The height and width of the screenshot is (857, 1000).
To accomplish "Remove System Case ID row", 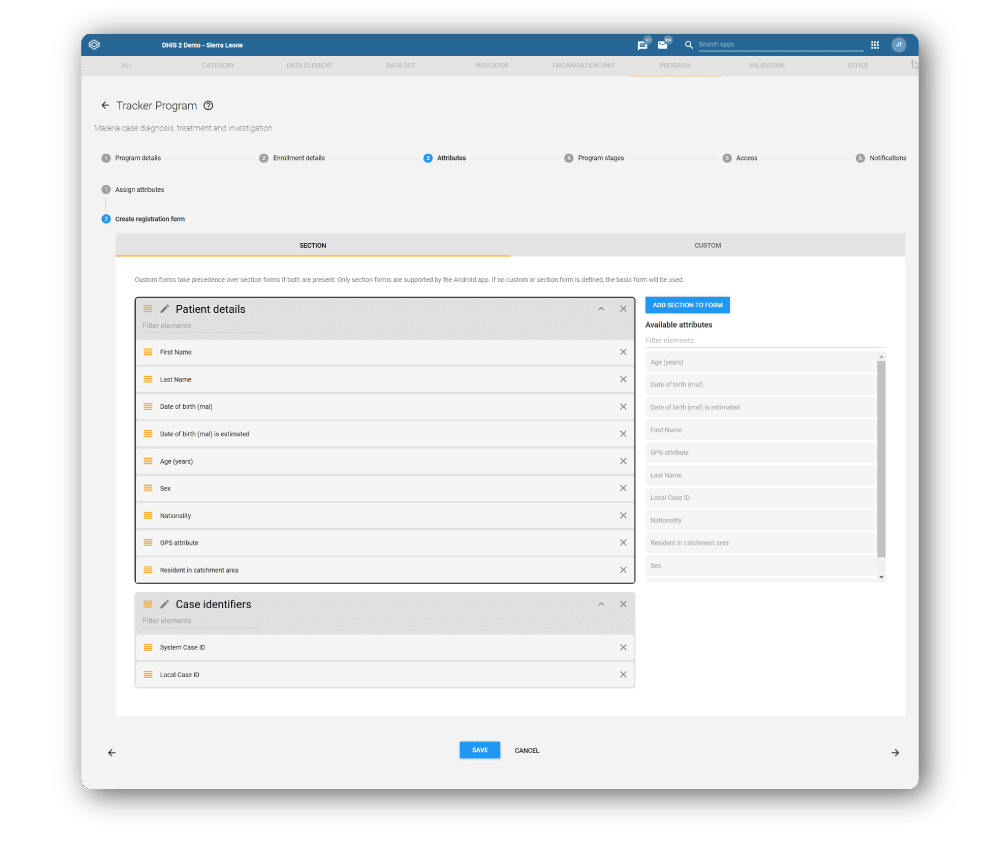I will click(623, 647).
